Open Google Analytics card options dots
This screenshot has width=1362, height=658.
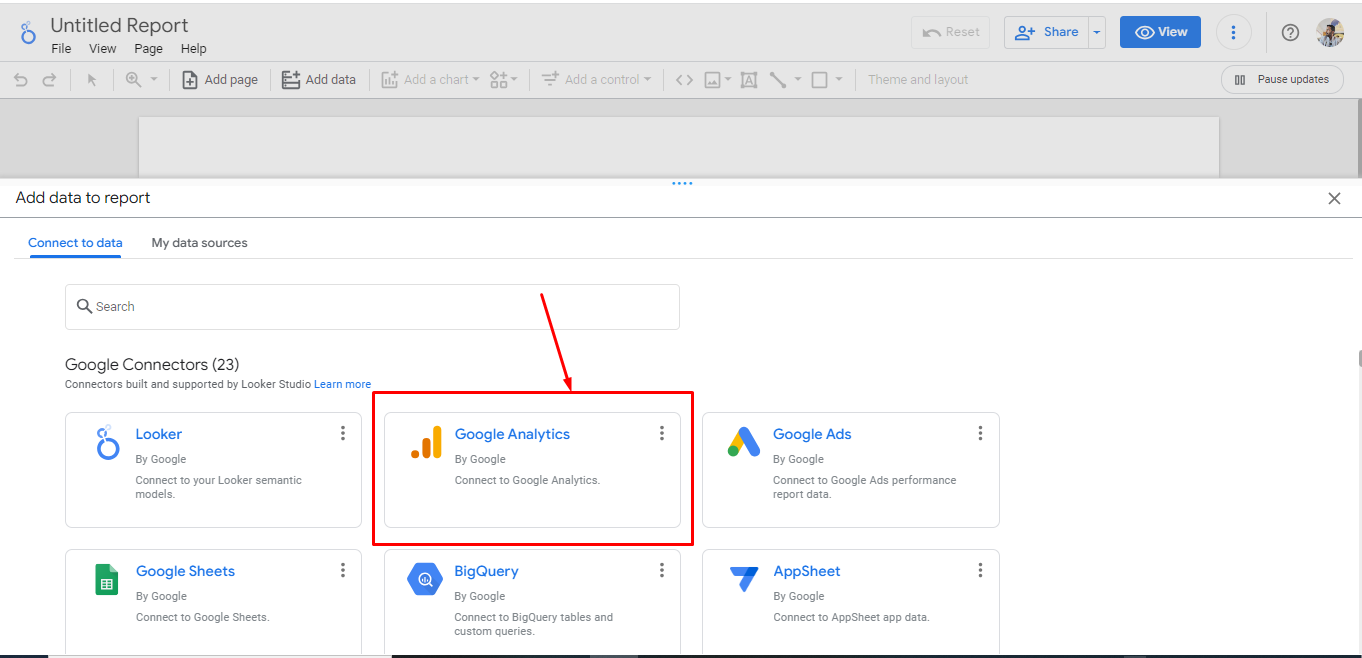point(661,433)
